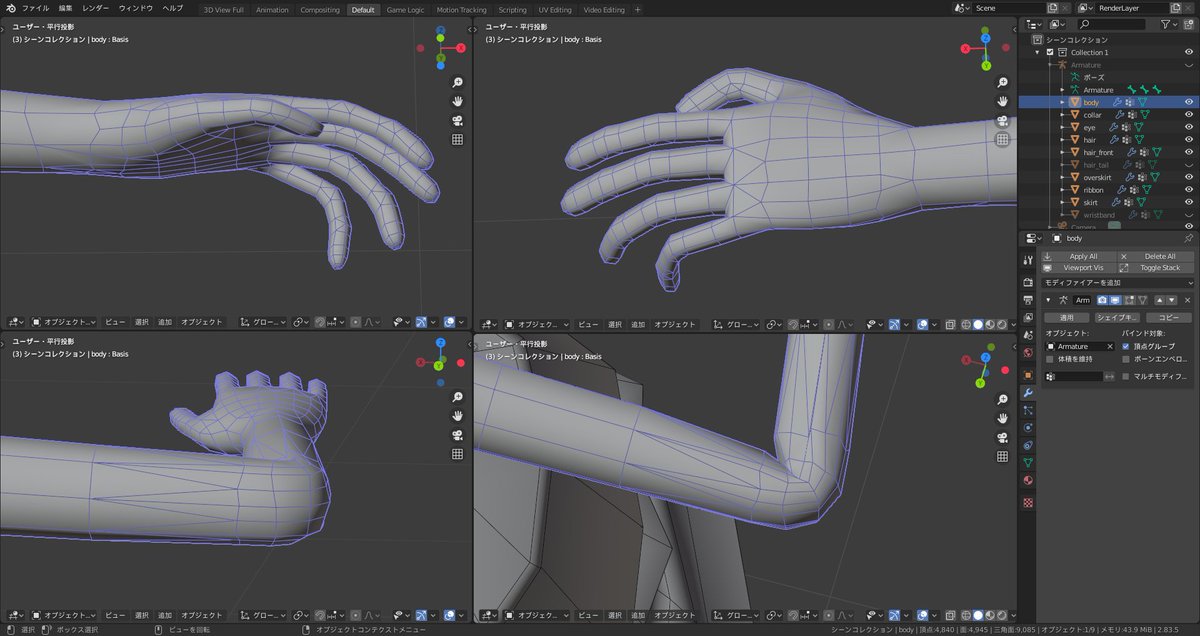Open the Physics properties tab
This screenshot has height=636, width=1200.
(1028, 427)
